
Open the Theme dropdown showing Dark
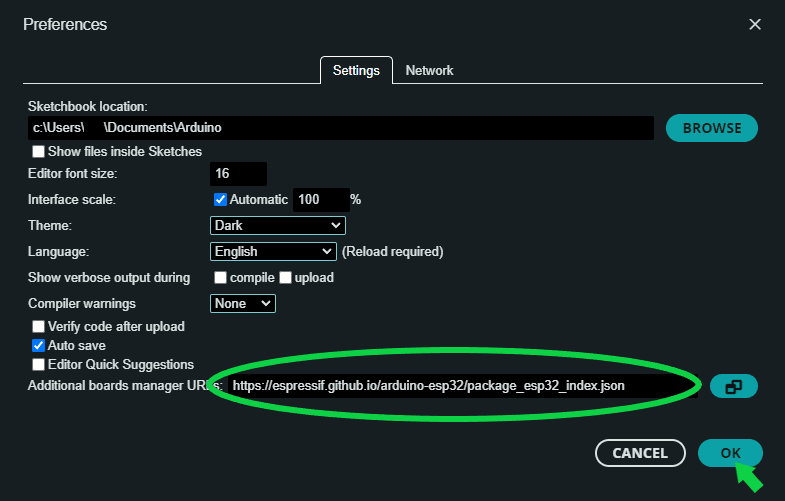point(278,226)
